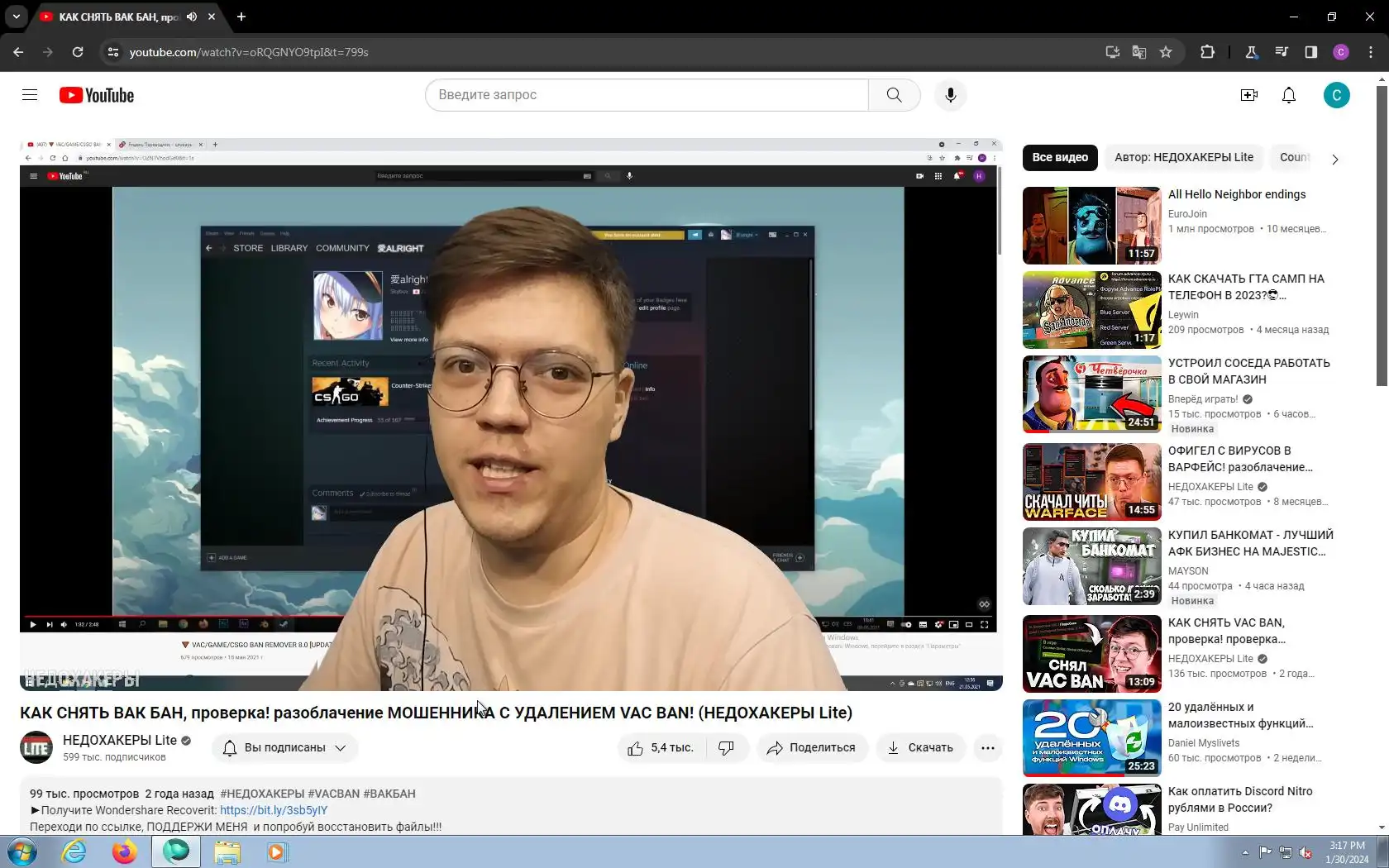The height and width of the screenshot is (868, 1389).
Task: Open 20 удалённых и малоизвестных функций thumbnail
Action: coord(1091,738)
